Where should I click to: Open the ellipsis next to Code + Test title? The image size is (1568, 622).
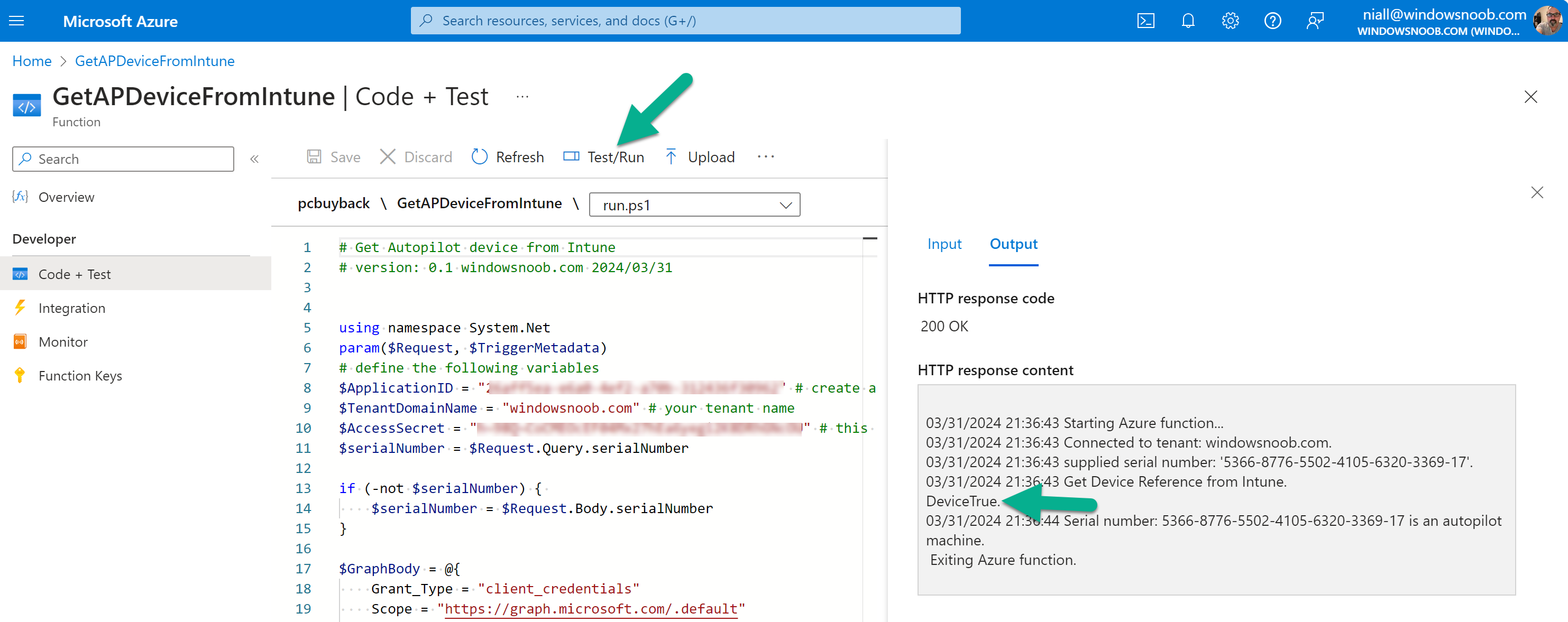click(x=522, y=97)
